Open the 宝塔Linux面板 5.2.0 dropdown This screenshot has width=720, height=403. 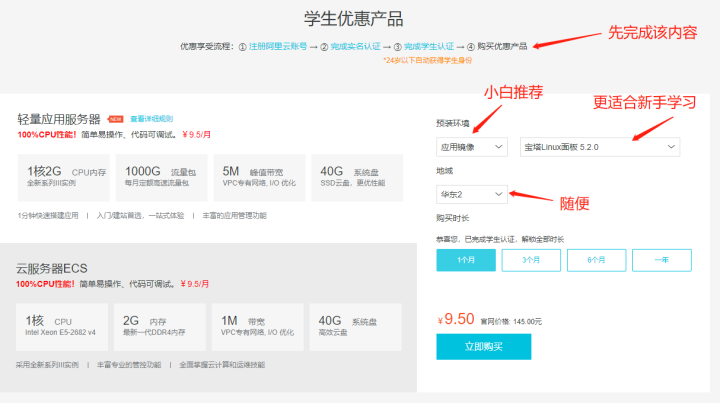pos(600,147)
